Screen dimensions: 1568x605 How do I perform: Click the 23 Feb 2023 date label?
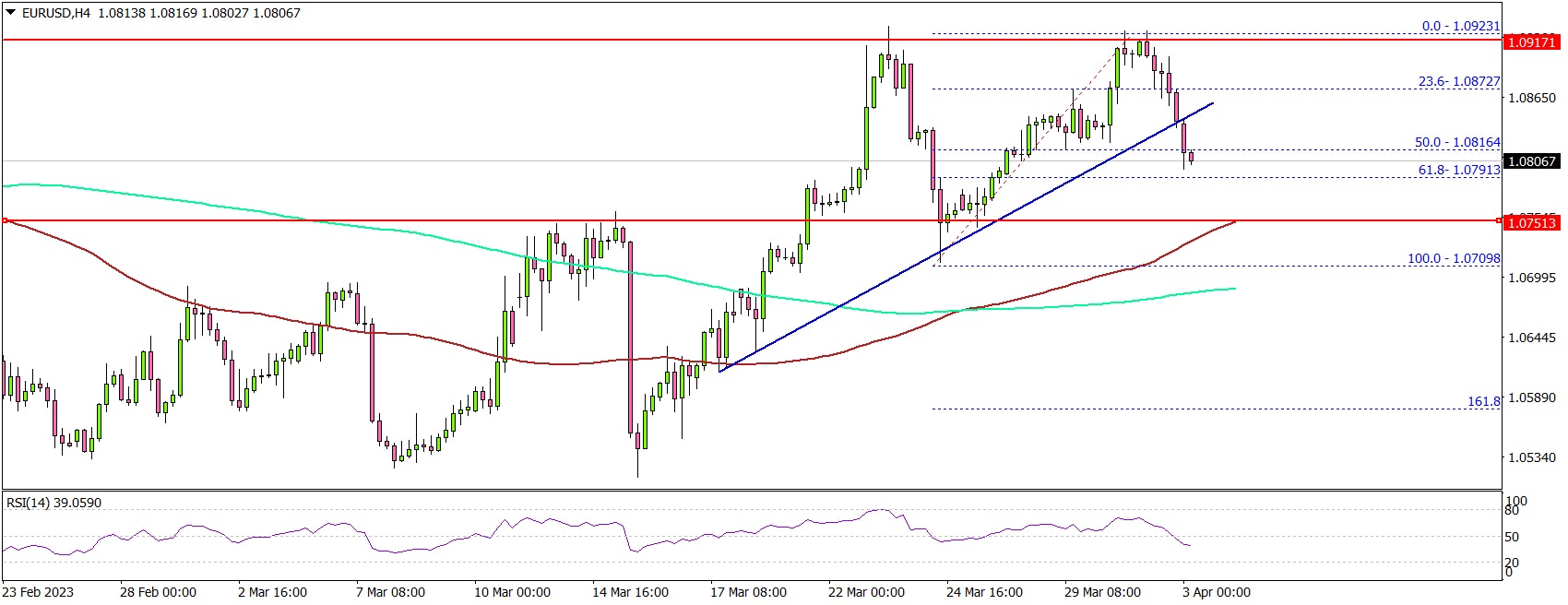pos(38,592)
